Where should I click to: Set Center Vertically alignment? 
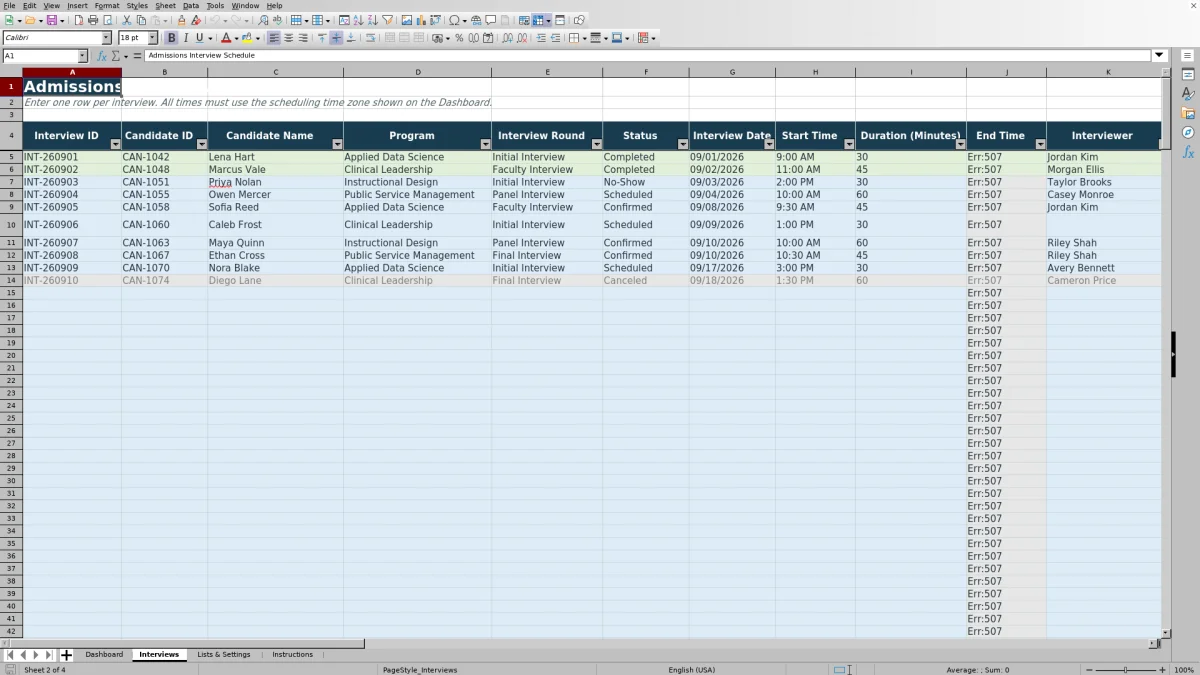tap(336, 38)
